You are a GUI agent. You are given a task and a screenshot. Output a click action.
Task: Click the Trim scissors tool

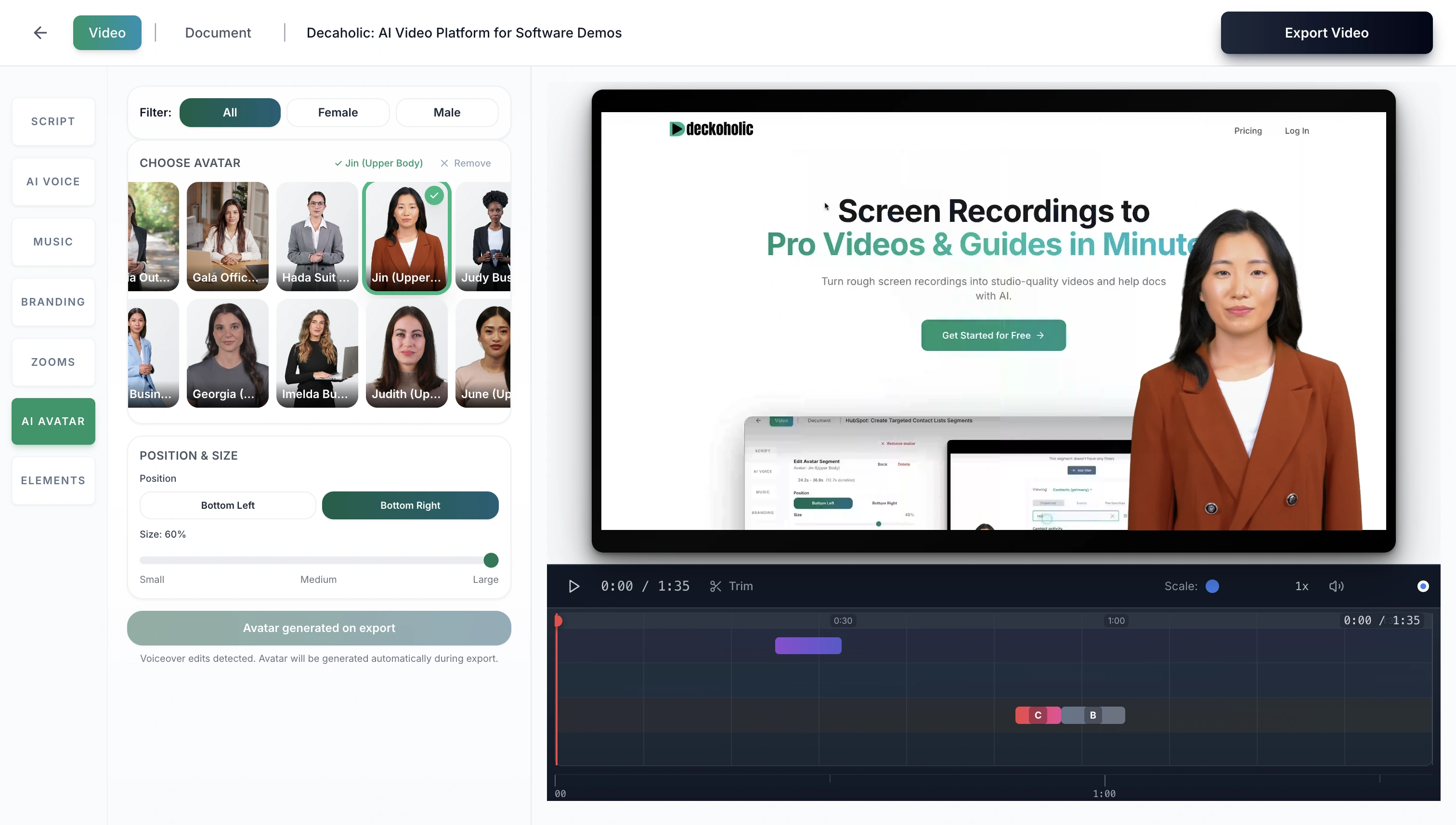point(731,586)
